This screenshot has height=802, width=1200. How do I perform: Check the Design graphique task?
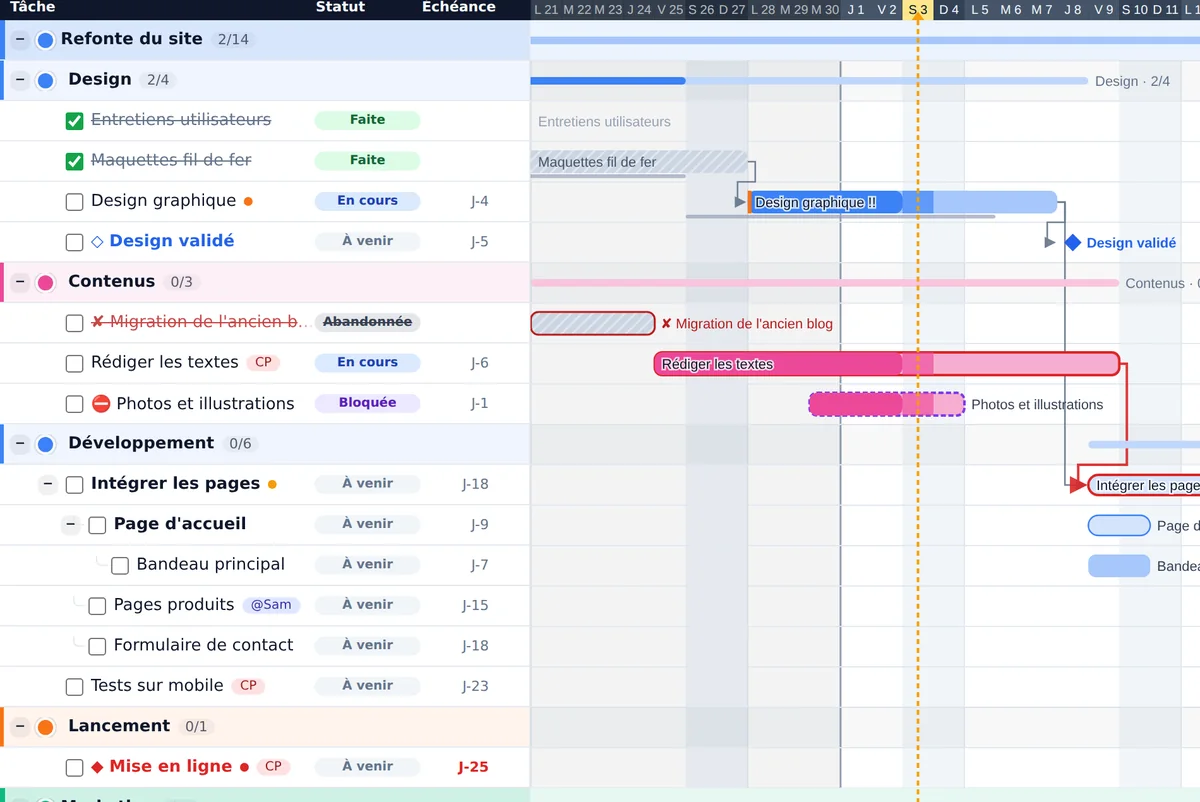[x=74, y=202]
